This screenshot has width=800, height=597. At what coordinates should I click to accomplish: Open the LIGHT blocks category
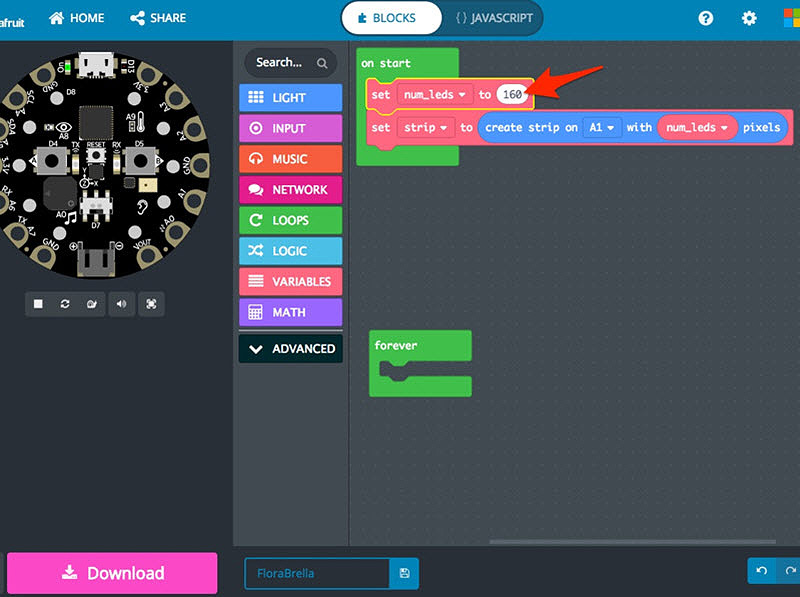click(x=290, y=97)
